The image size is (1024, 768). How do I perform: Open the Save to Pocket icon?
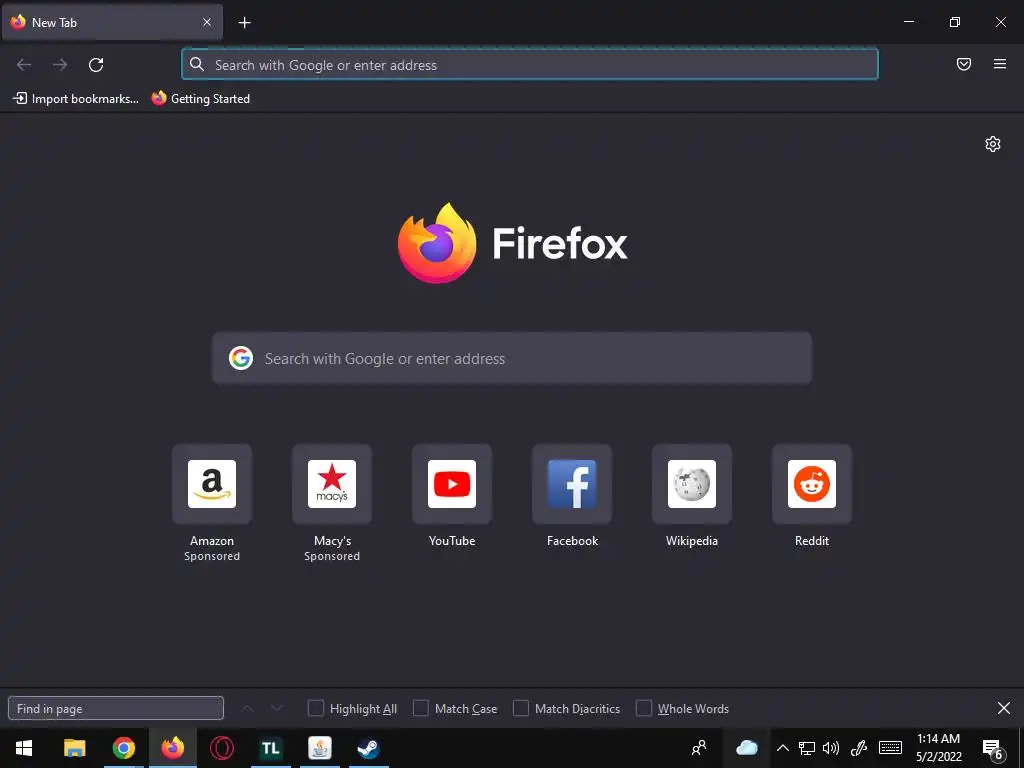964,64
